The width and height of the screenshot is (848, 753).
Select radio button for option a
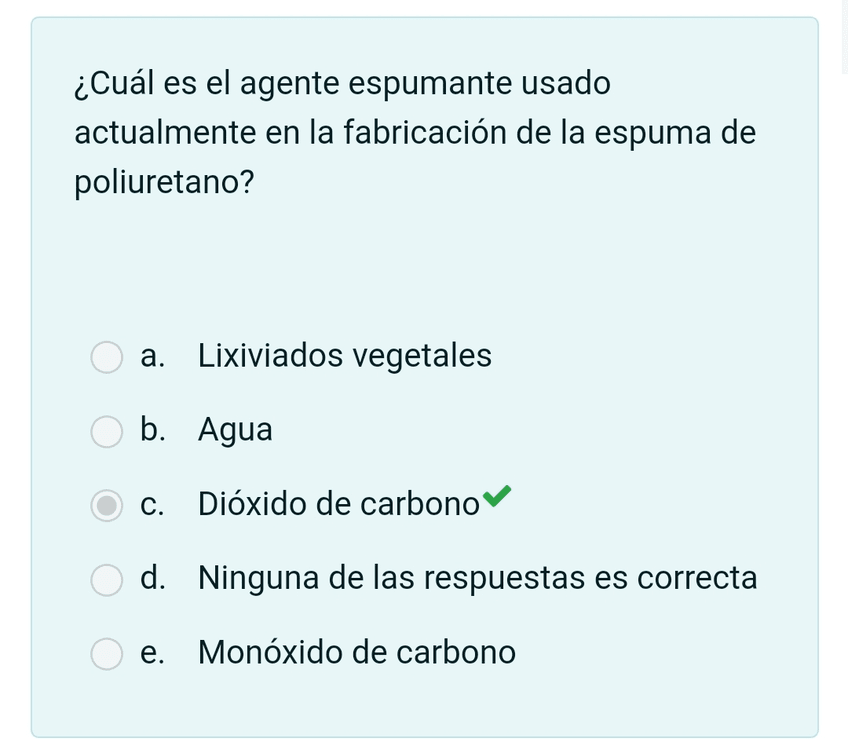click(107, 357)
